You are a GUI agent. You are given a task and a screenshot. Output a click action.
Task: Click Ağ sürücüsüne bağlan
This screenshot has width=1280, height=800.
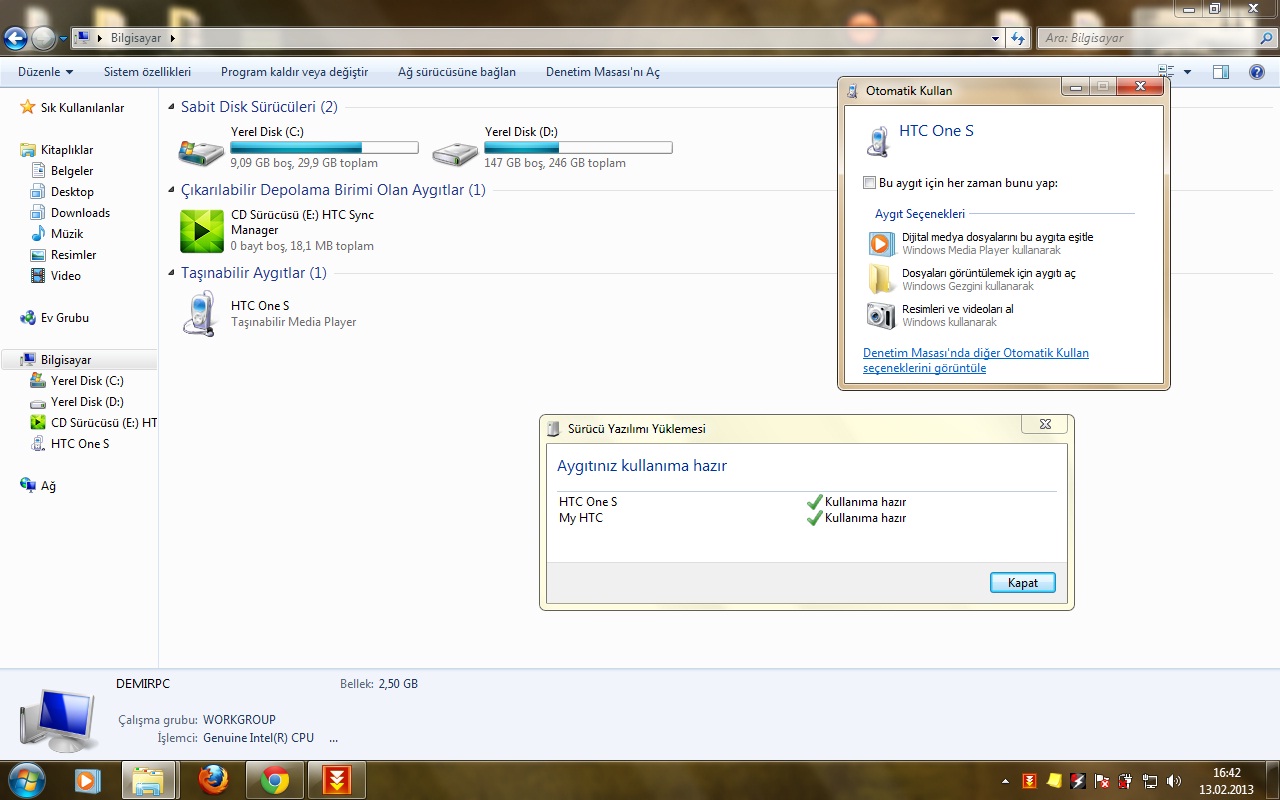[457, 72]
